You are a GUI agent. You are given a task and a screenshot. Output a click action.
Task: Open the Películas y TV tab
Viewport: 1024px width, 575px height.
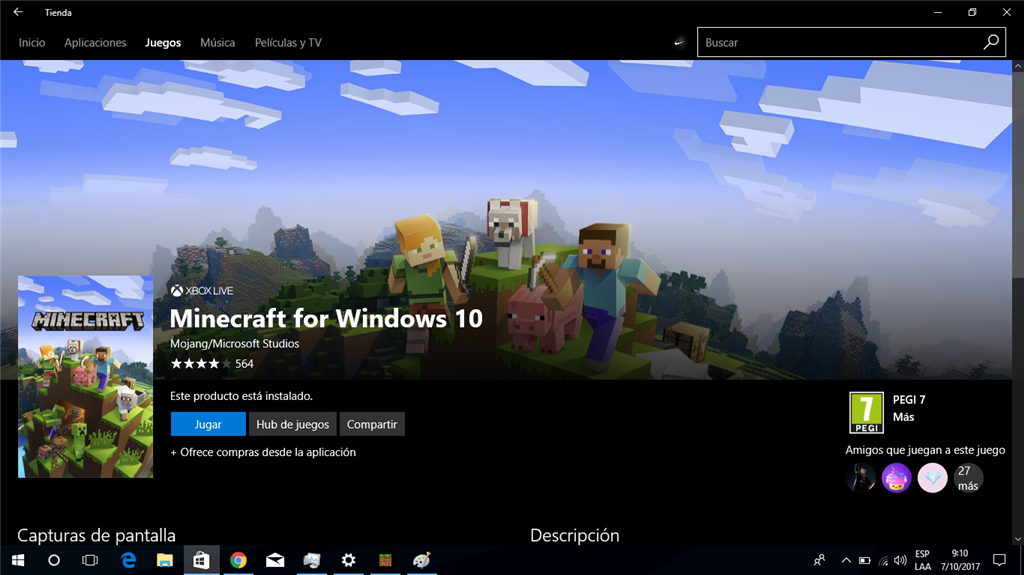point(288,42)
